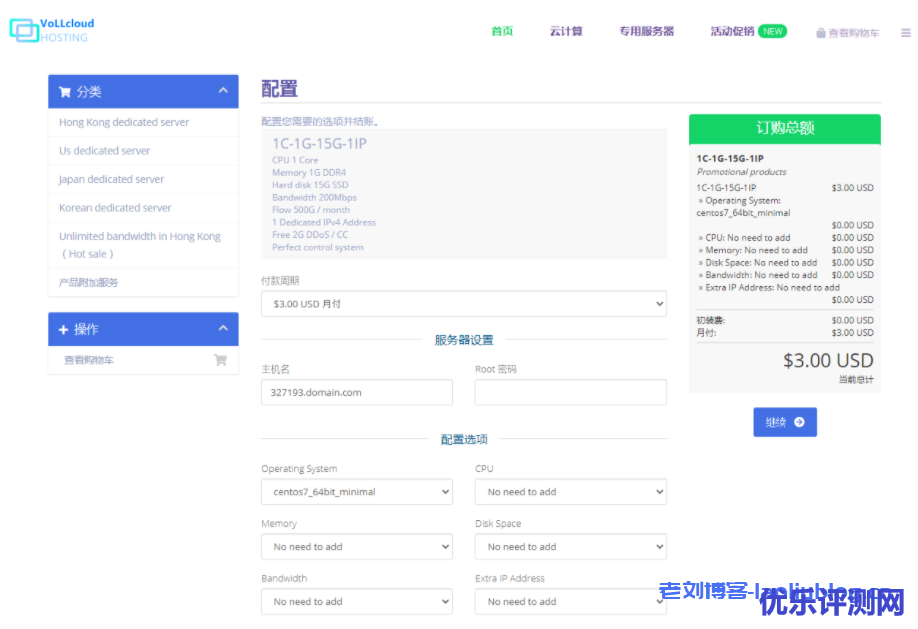918x629 pixels.
Task: Click the plus icon in 操作 header
Action: 64,330
